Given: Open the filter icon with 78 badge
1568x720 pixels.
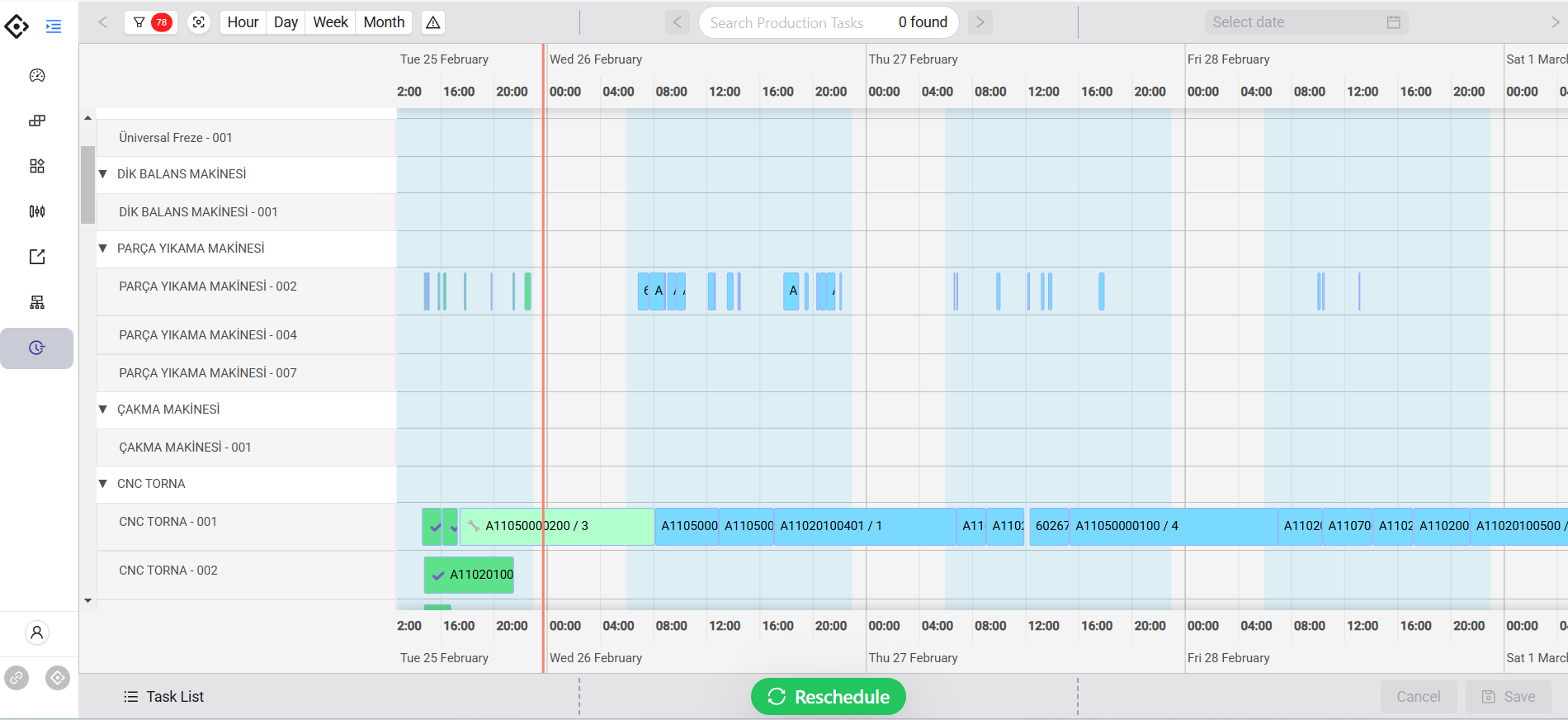Looking at the screenshot, I should (x=151, y=22).
